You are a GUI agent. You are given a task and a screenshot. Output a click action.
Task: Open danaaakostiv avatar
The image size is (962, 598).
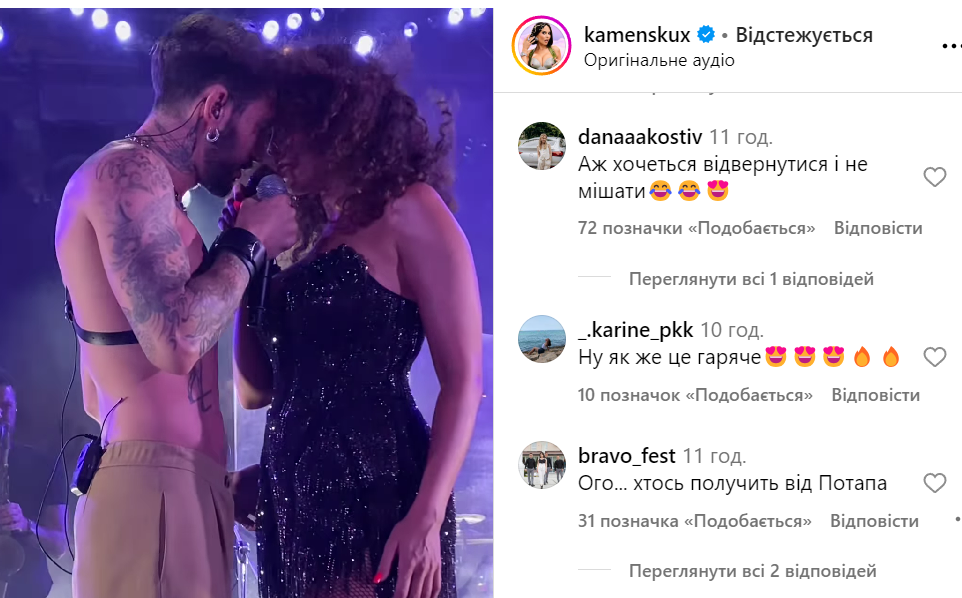point(541,145)
